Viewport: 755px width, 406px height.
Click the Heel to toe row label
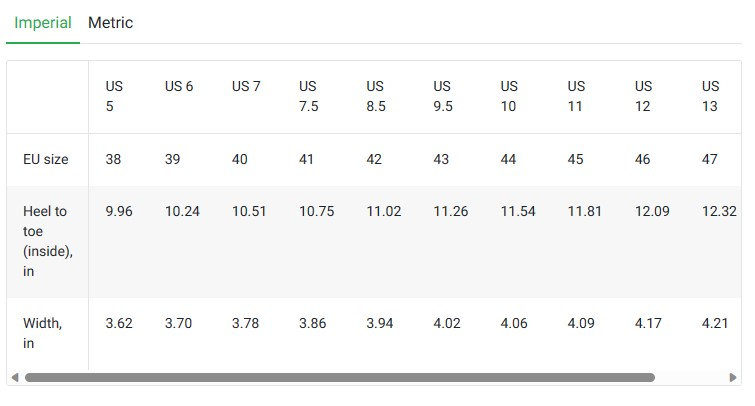coord(48,241)
